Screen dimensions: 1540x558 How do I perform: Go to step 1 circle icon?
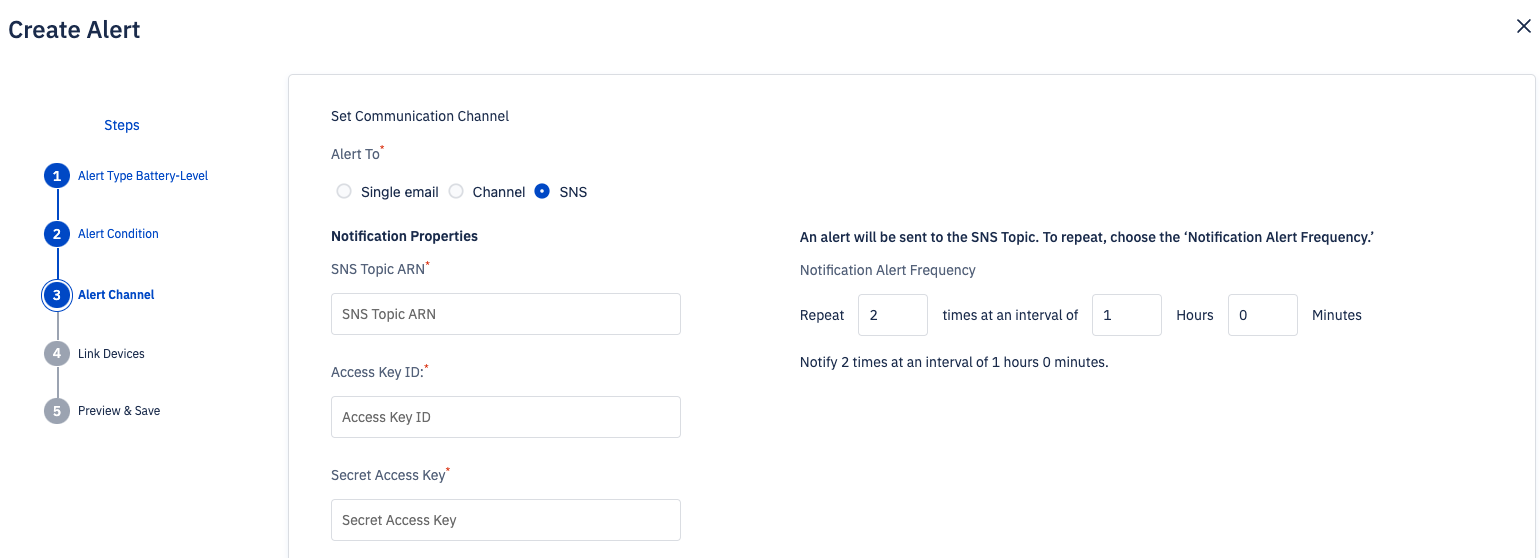(57, 176)
